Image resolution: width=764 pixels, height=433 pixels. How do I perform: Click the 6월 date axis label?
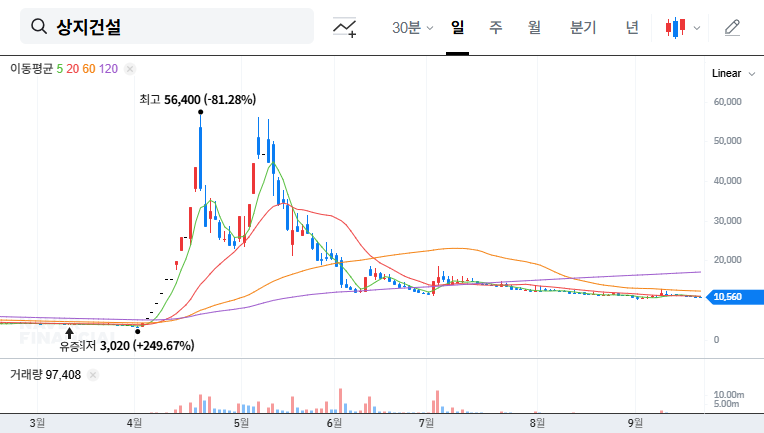(x=334, y=423)
